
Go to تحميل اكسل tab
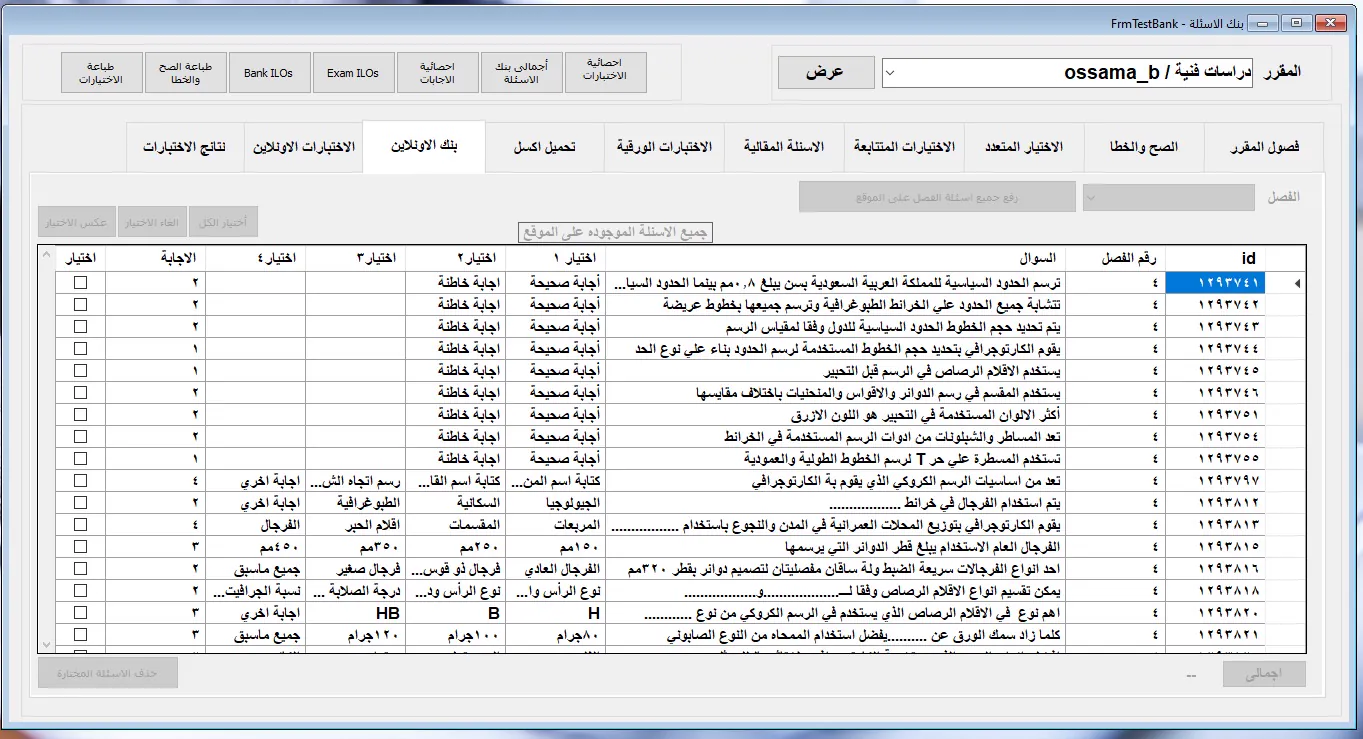pyautogui.click(x=545, y=147)
